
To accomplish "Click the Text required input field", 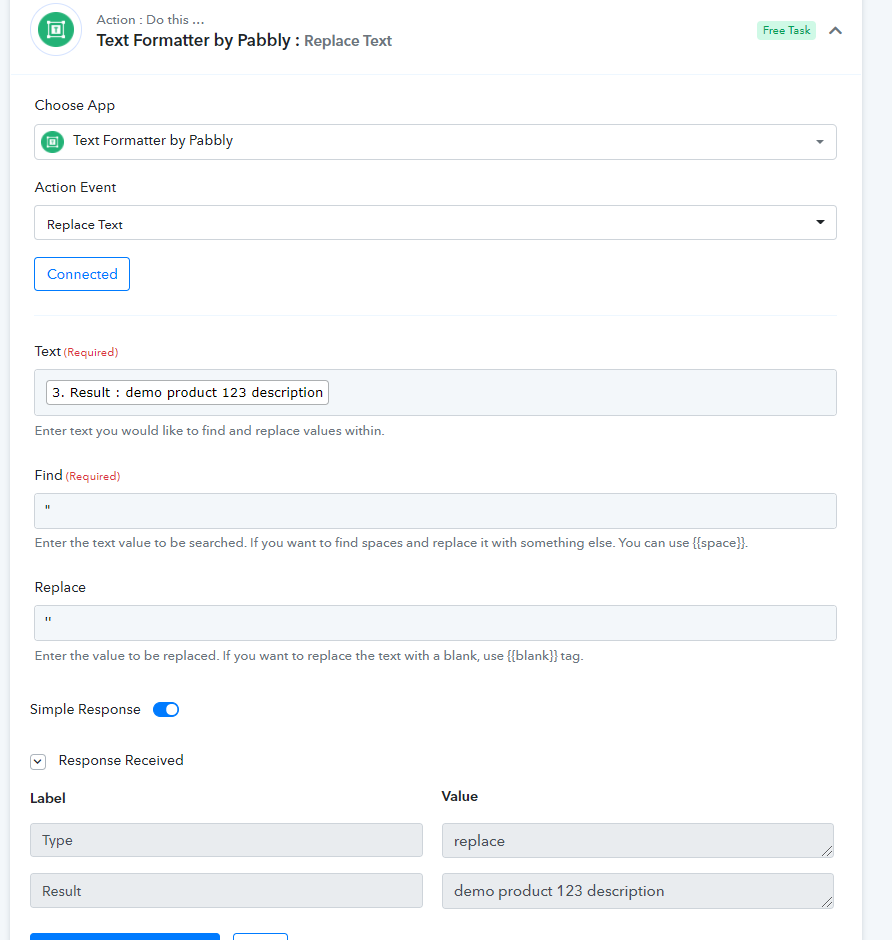I will point(435,393).
